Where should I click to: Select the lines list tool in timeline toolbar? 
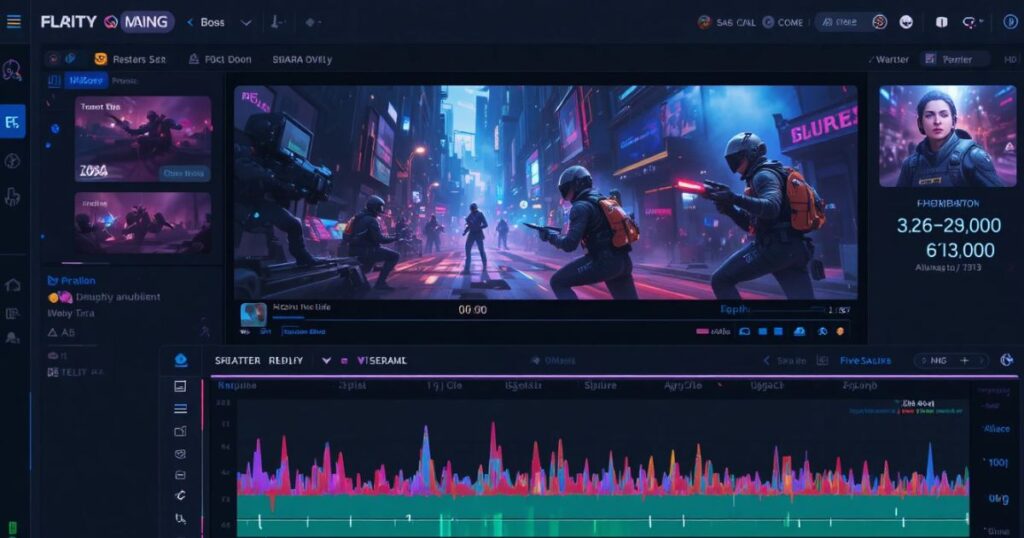pos(180,409)
